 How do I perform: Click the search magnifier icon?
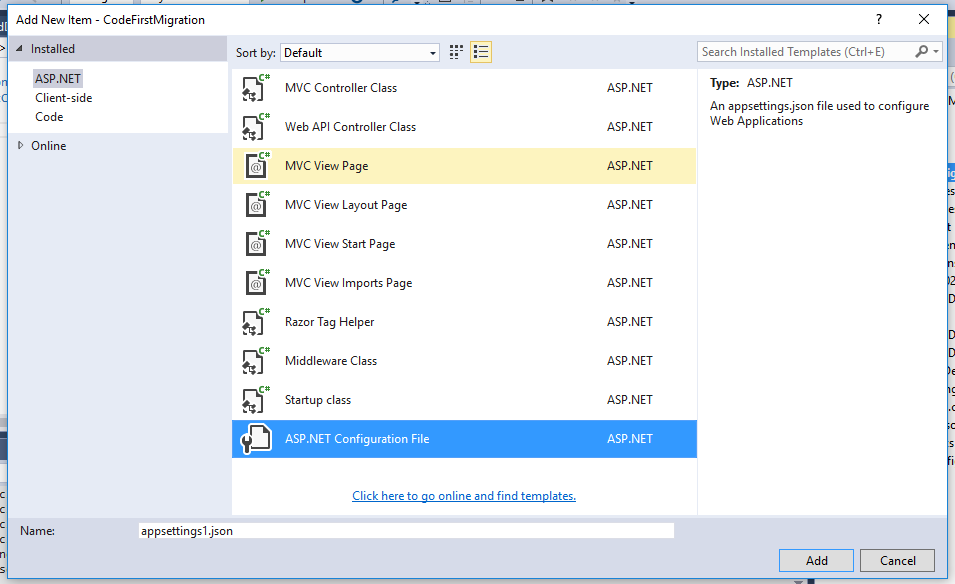[x=922, y=52]
